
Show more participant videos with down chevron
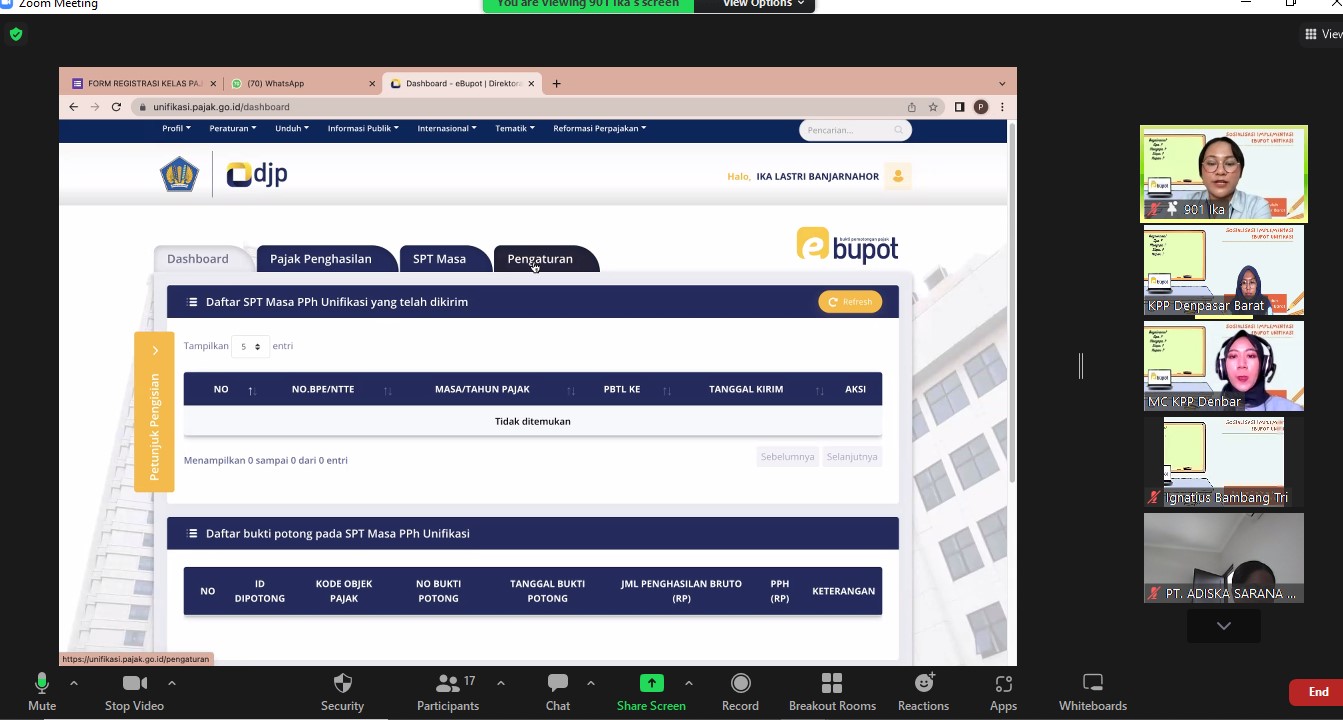click(x=1223, y=626)
